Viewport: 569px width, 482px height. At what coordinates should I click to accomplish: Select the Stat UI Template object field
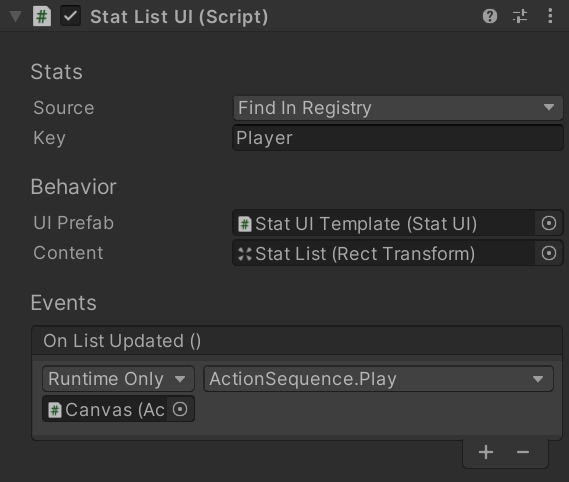click(384, 223)
